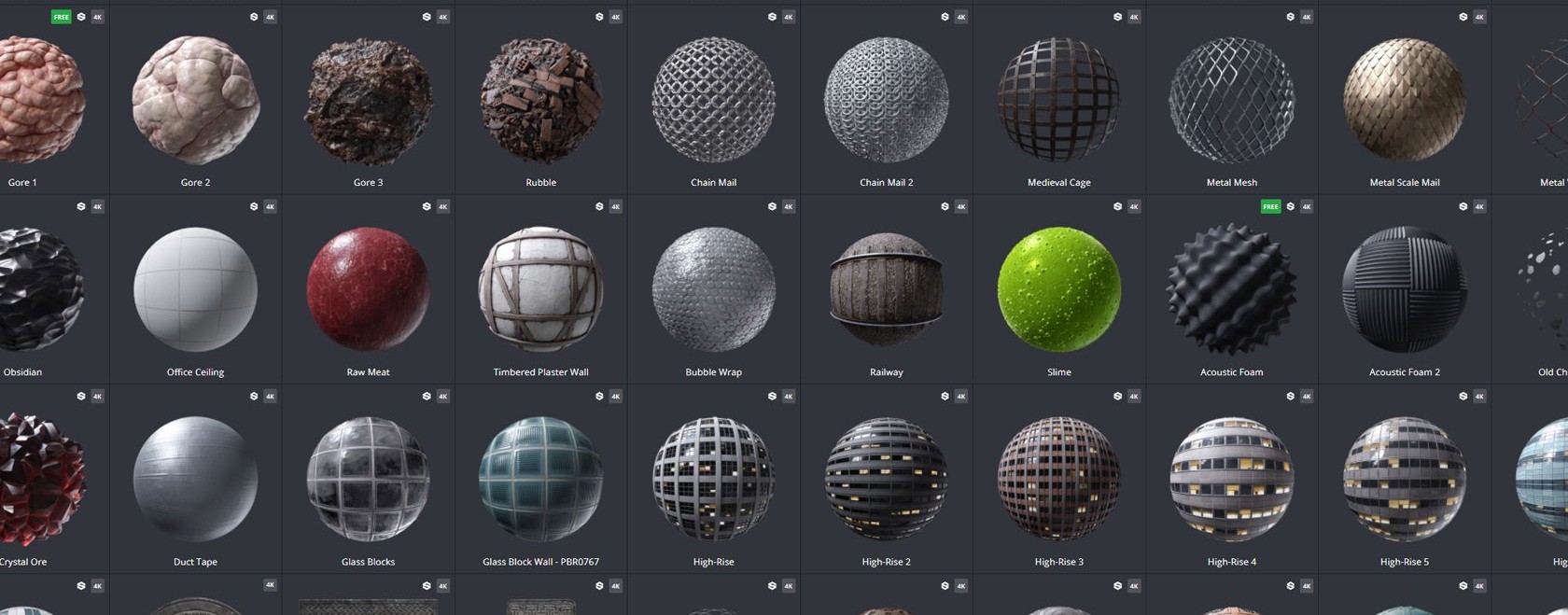This screenshot has width=1568, height=615.
Task: Open the Gore 2 material sphere preview
Action: coord(196,100)
